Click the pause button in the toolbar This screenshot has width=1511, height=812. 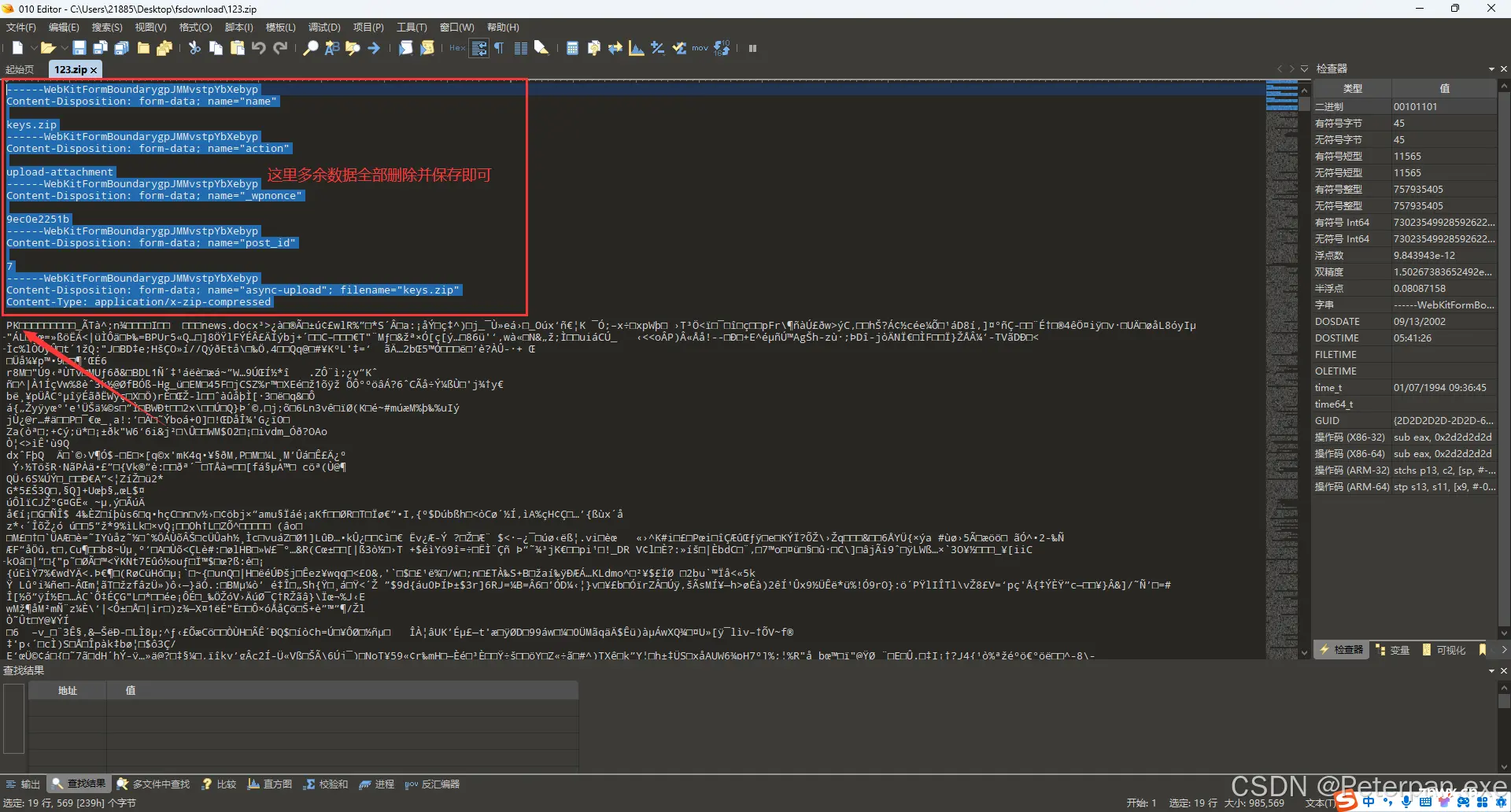[x=752, y=48]
